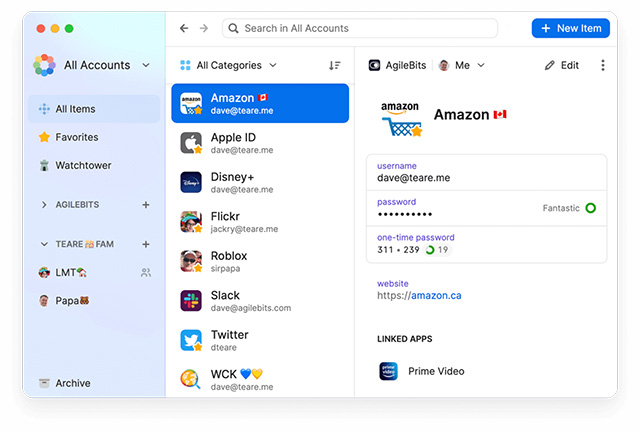Click the Amazon icon in the list
The height and width of the screenshot is (431, 640).
click(191, 103)
